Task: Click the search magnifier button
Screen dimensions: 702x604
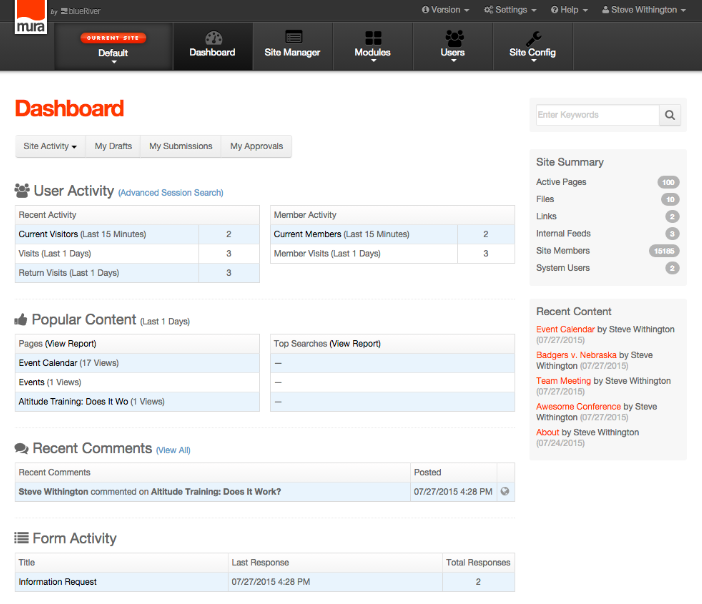Action: [x=670, y=115]
